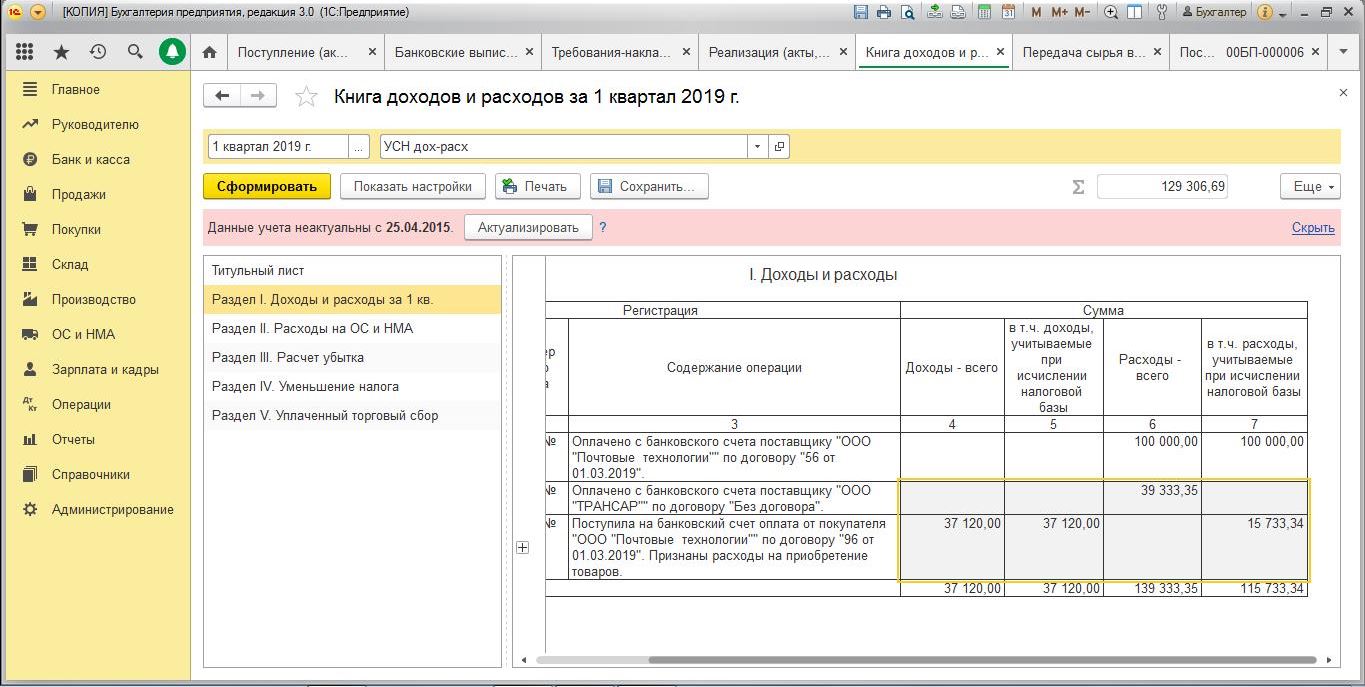Open the history clock icon
Viewport: 1365px width, 687px height.
pyautogui.click(x=98, y=52)
